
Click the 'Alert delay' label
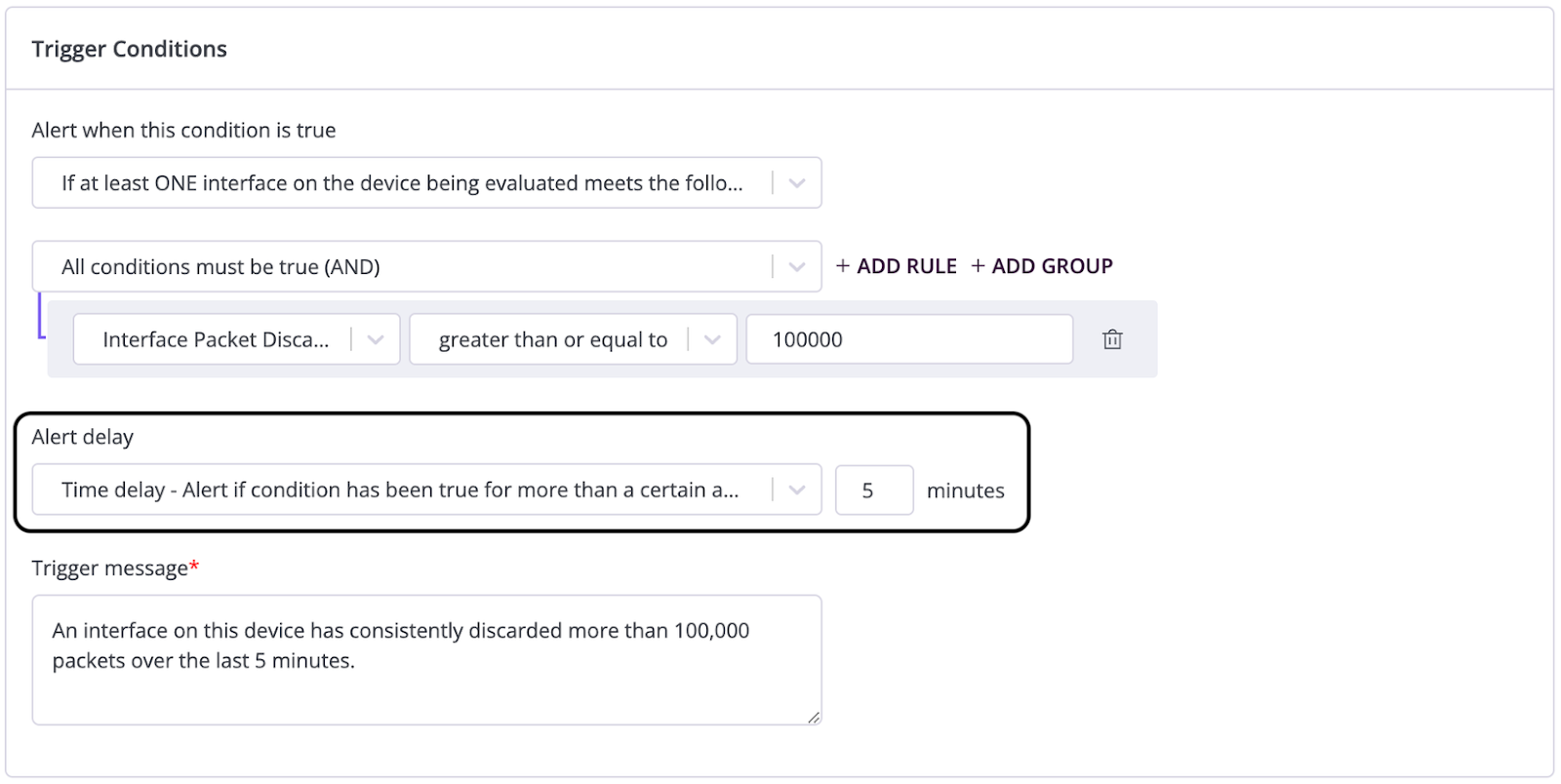(x=82, y=437)
